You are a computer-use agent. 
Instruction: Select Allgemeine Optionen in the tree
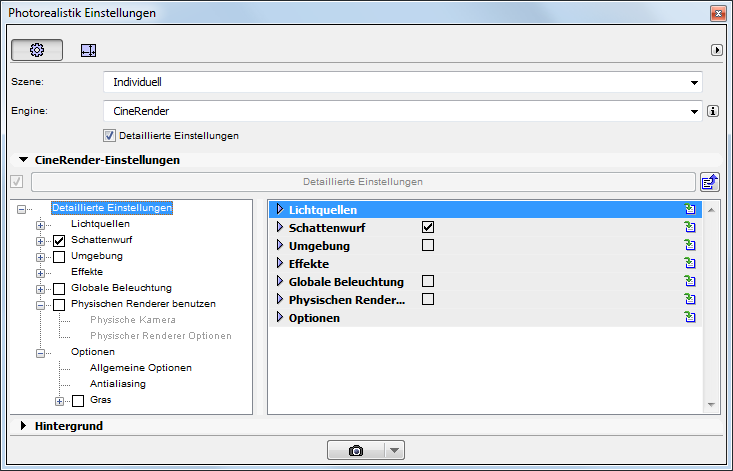coord(141,368)
